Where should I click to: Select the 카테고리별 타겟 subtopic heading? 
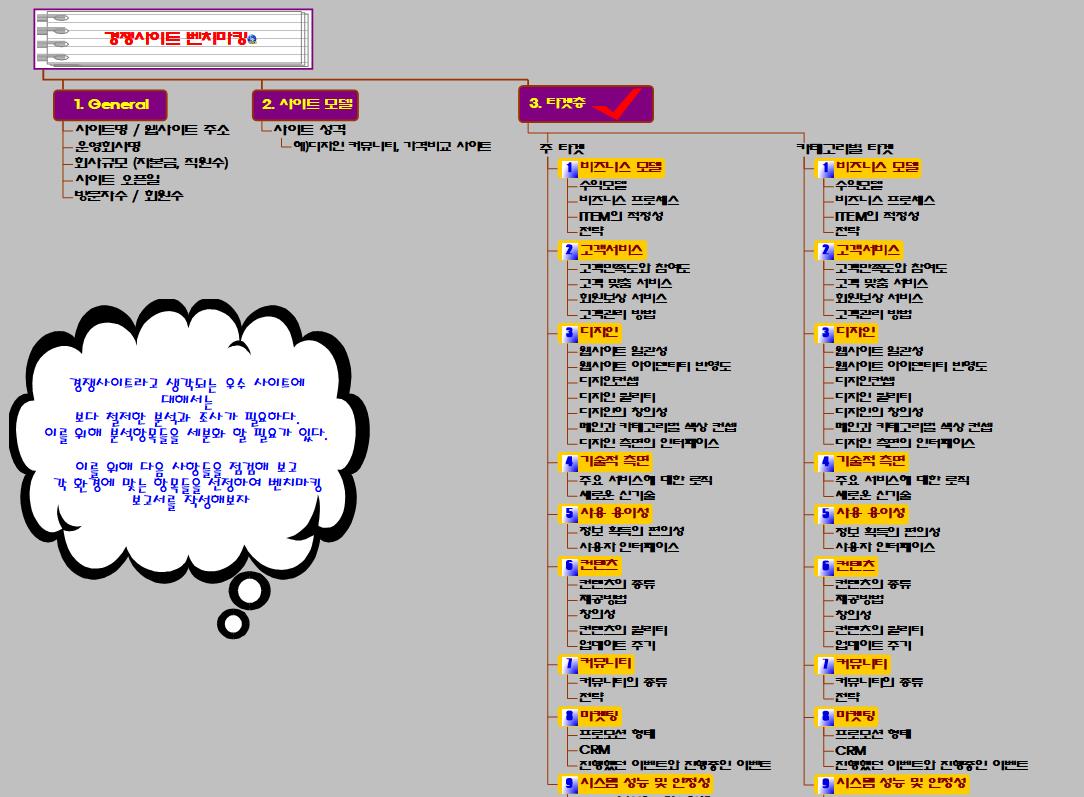(x=844, y=148)
